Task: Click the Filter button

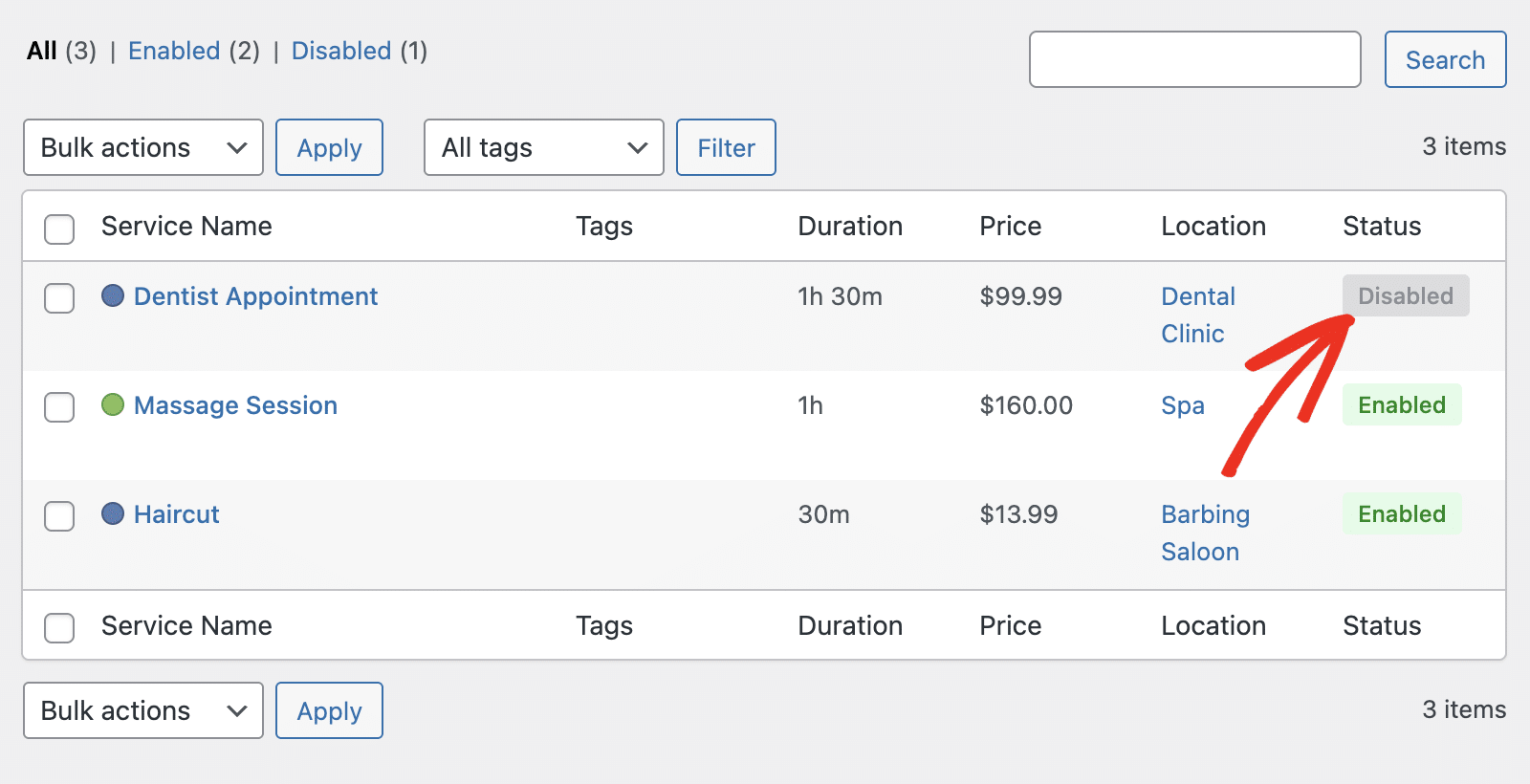Action: [726, 147]
